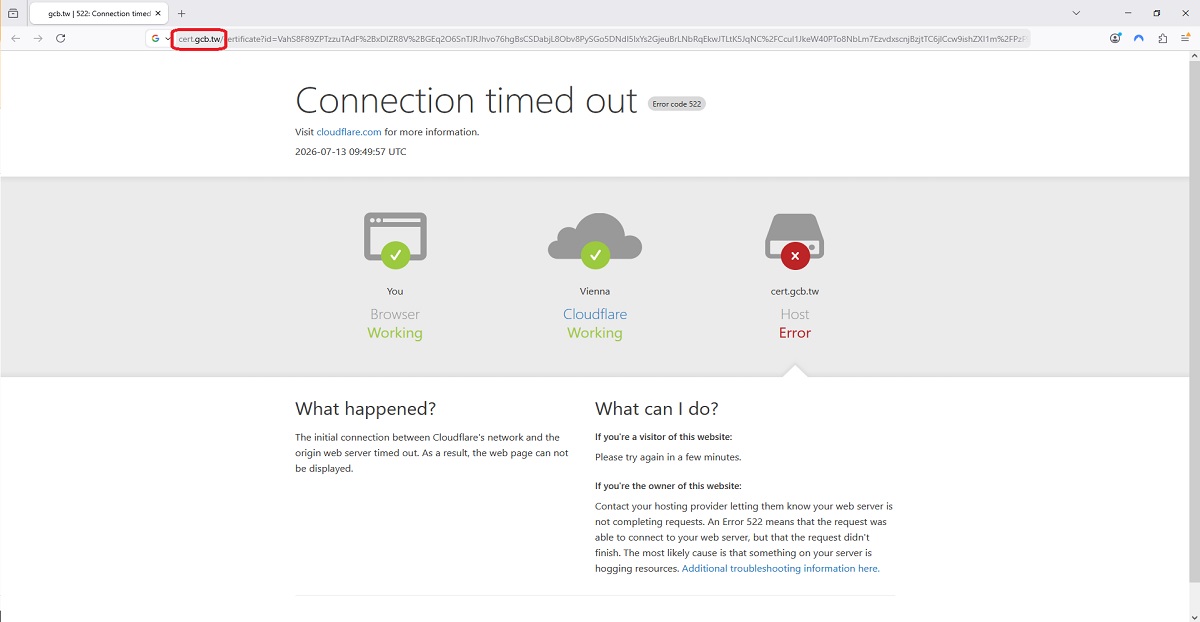Click the browser window icon above You

[395, 240]
